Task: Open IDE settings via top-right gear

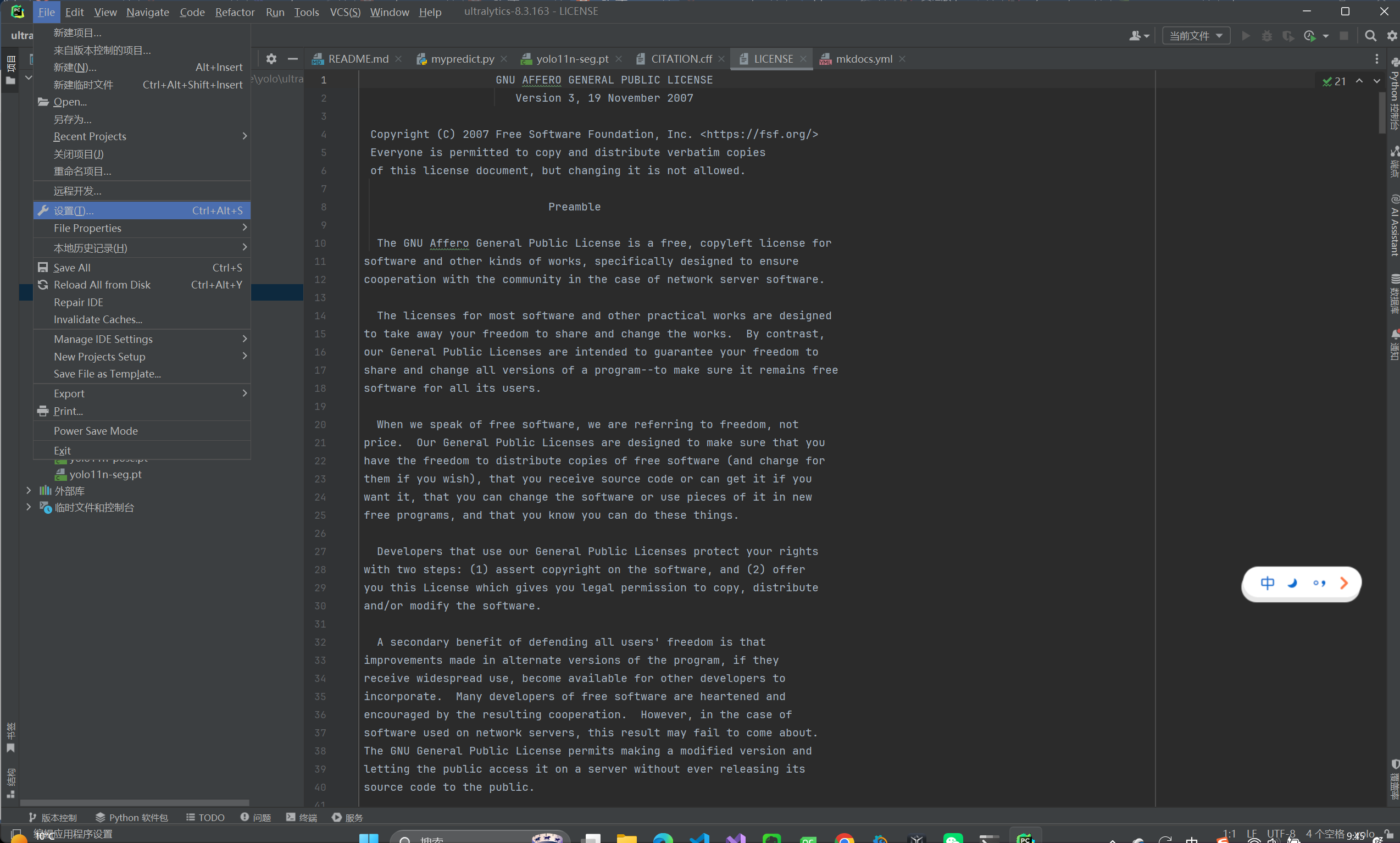Action: [1391, 36]
